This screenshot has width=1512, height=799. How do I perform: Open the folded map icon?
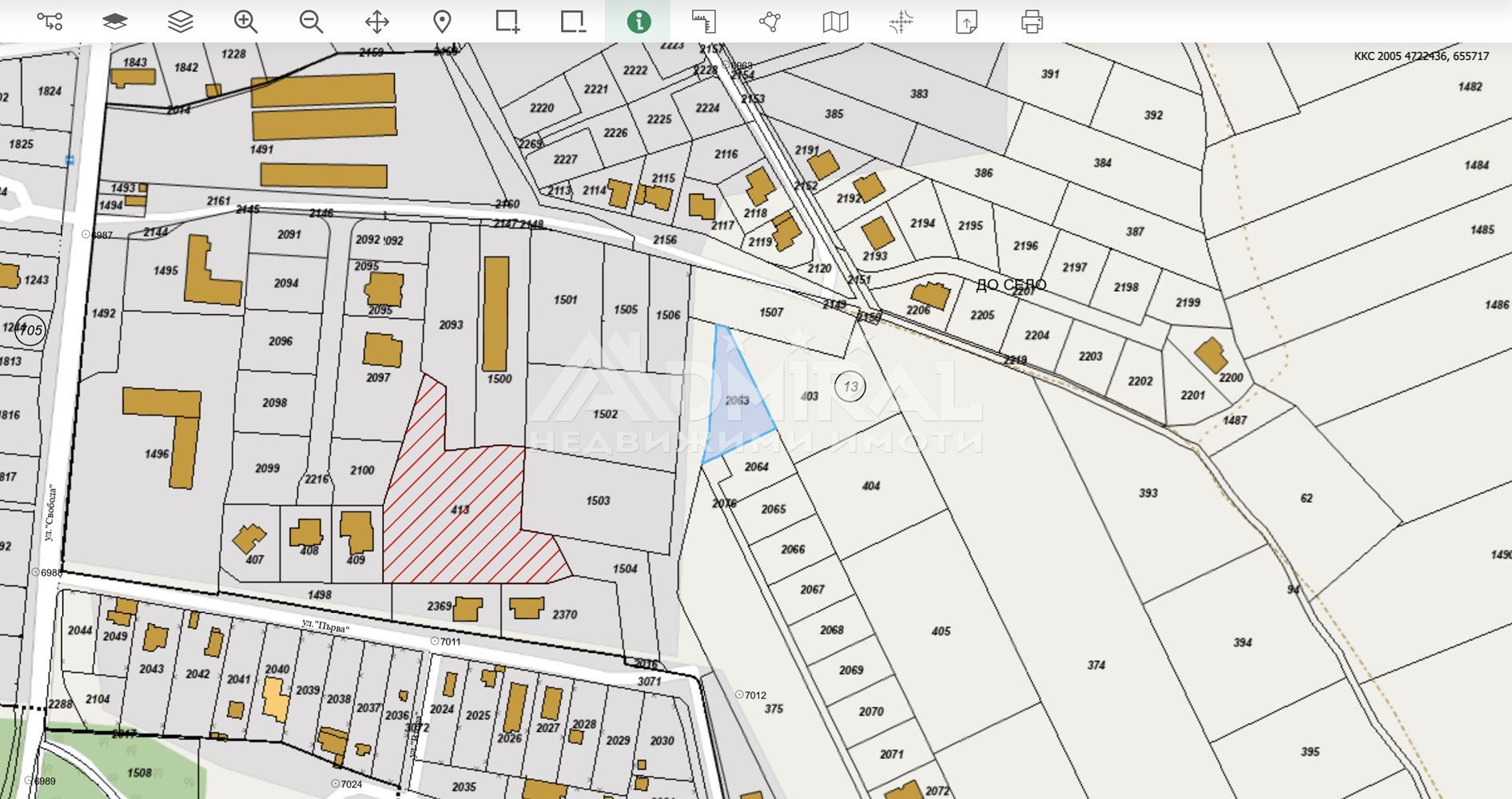point(835,22)
